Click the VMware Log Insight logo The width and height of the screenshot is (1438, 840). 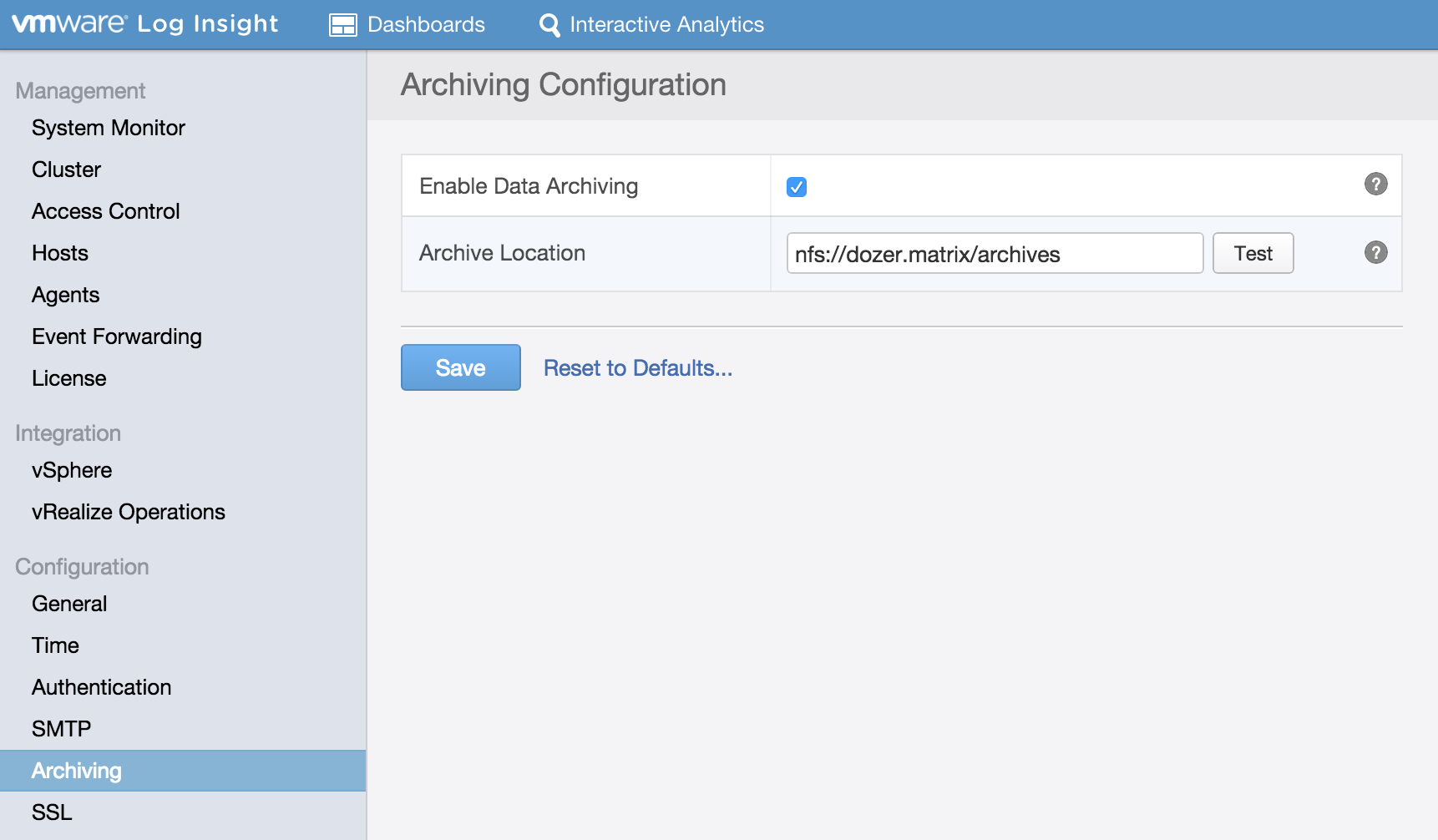[144, 24]
